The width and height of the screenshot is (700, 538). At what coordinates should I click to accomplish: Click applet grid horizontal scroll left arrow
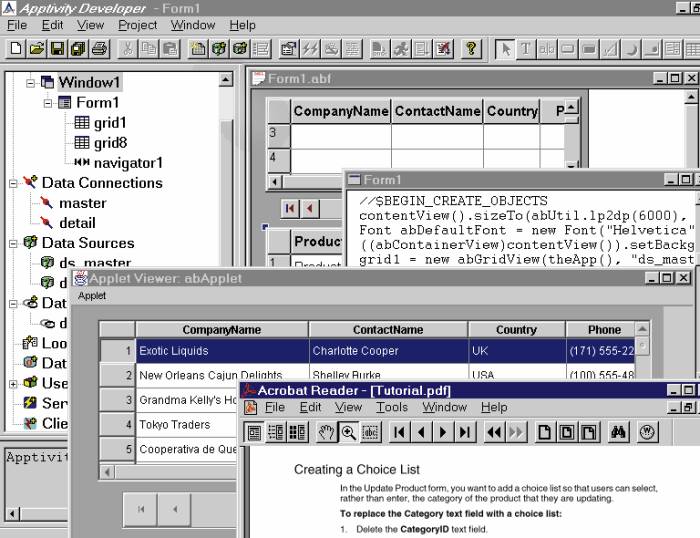click(107, 471)
